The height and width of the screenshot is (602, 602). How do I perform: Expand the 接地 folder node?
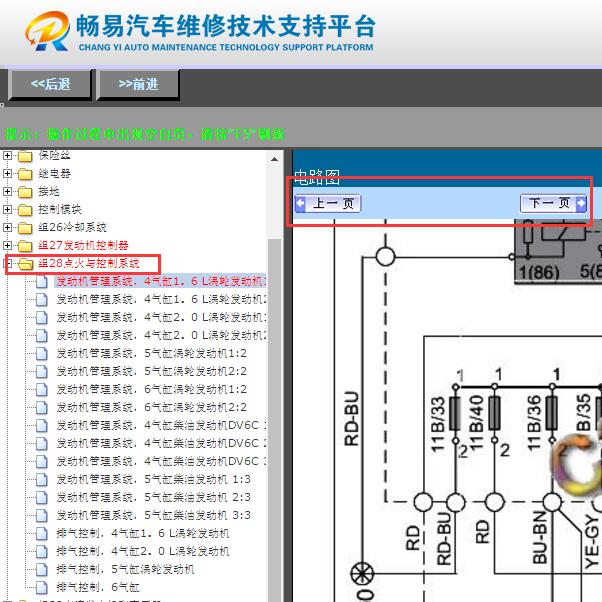point(7,192)
